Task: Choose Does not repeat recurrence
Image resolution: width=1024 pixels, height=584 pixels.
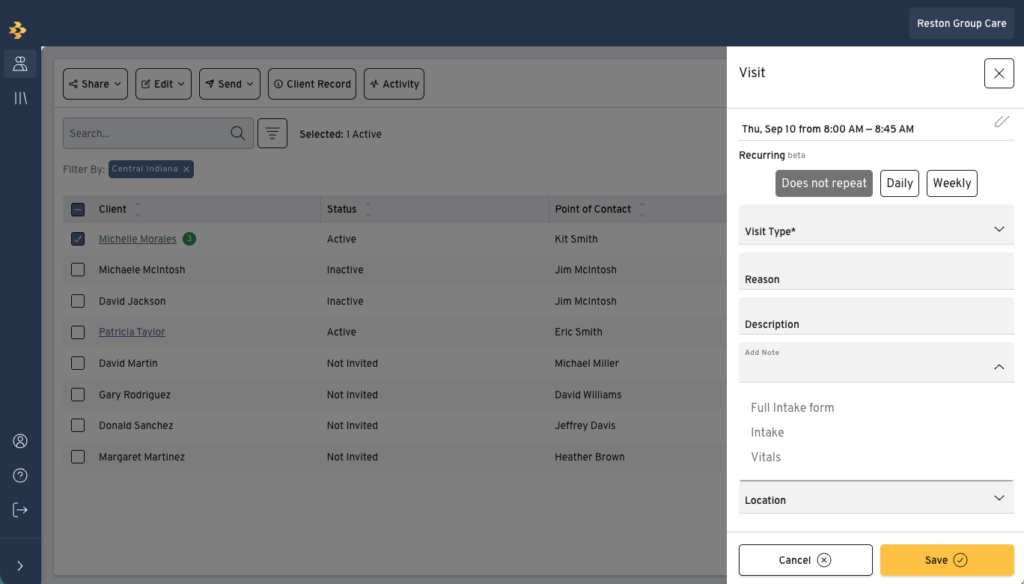Action: (824, 184)
